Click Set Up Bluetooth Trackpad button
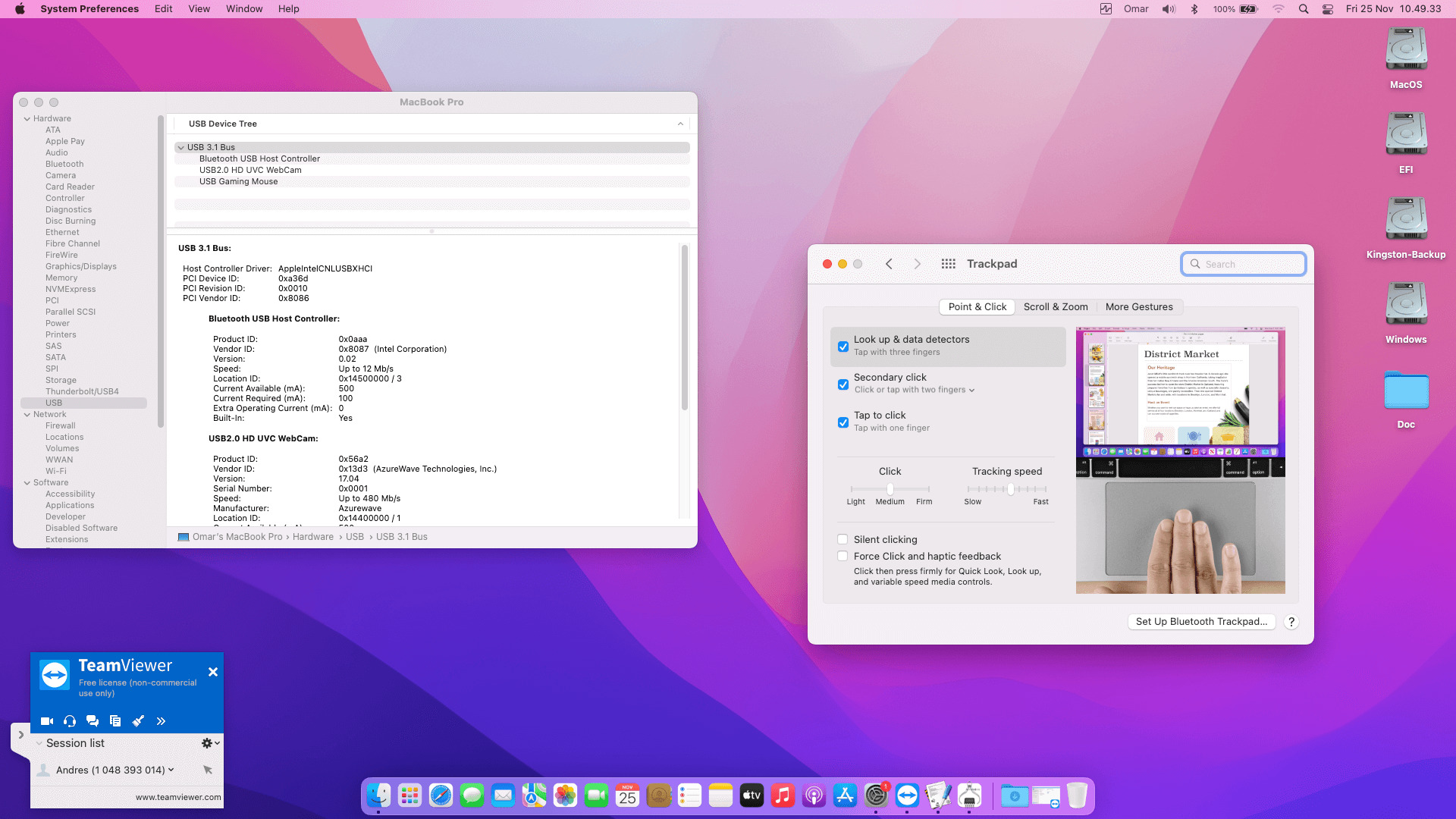The image size is (1456, 819). (1201, 622)
